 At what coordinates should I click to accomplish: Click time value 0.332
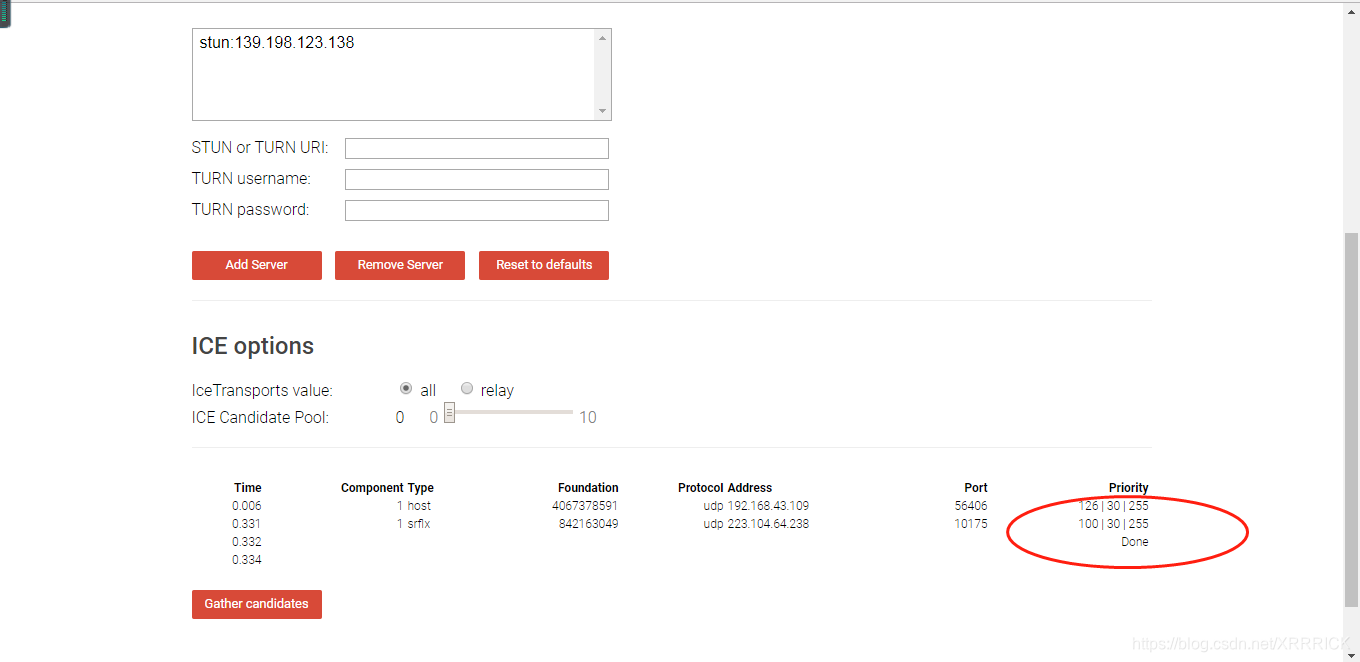point(247,542)
